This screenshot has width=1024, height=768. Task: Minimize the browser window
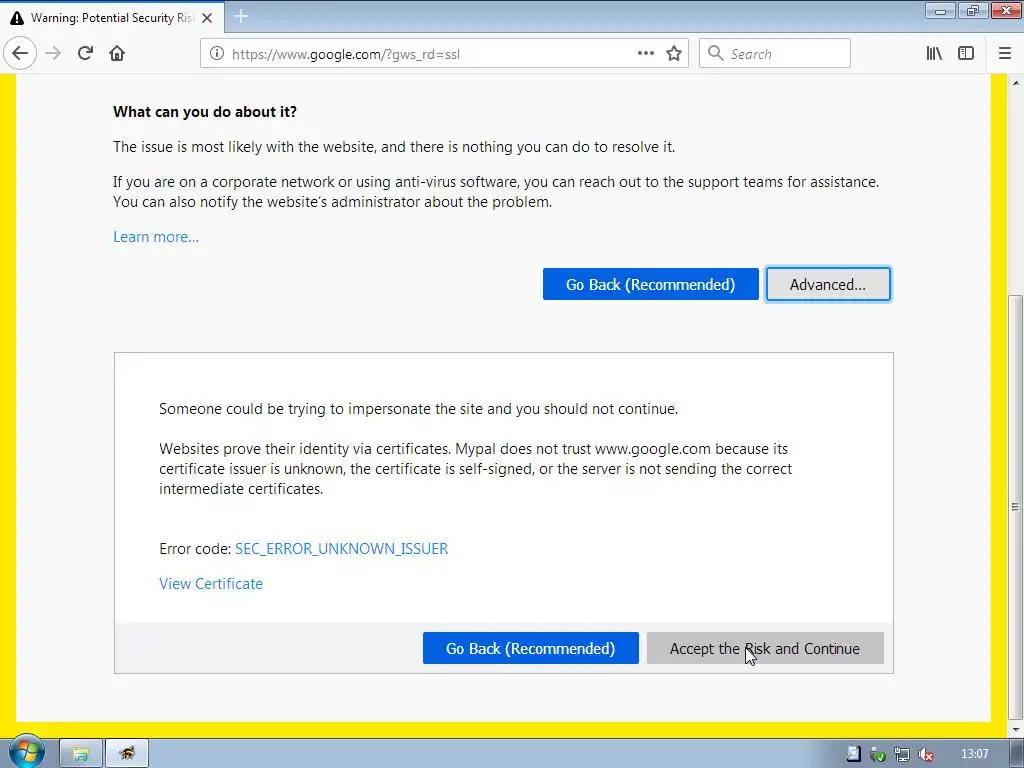940,10
